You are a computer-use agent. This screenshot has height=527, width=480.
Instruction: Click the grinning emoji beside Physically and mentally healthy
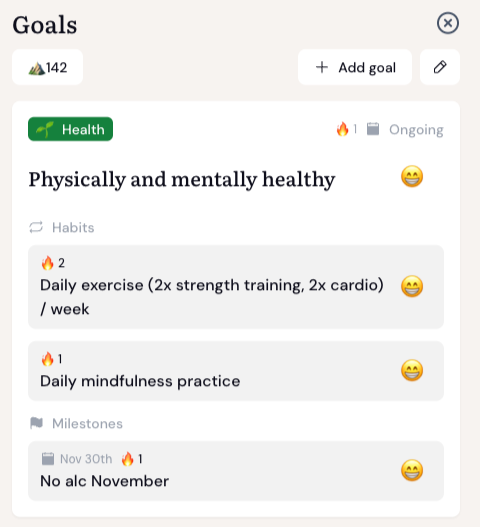pyautogui.click(x=412, y=176)
